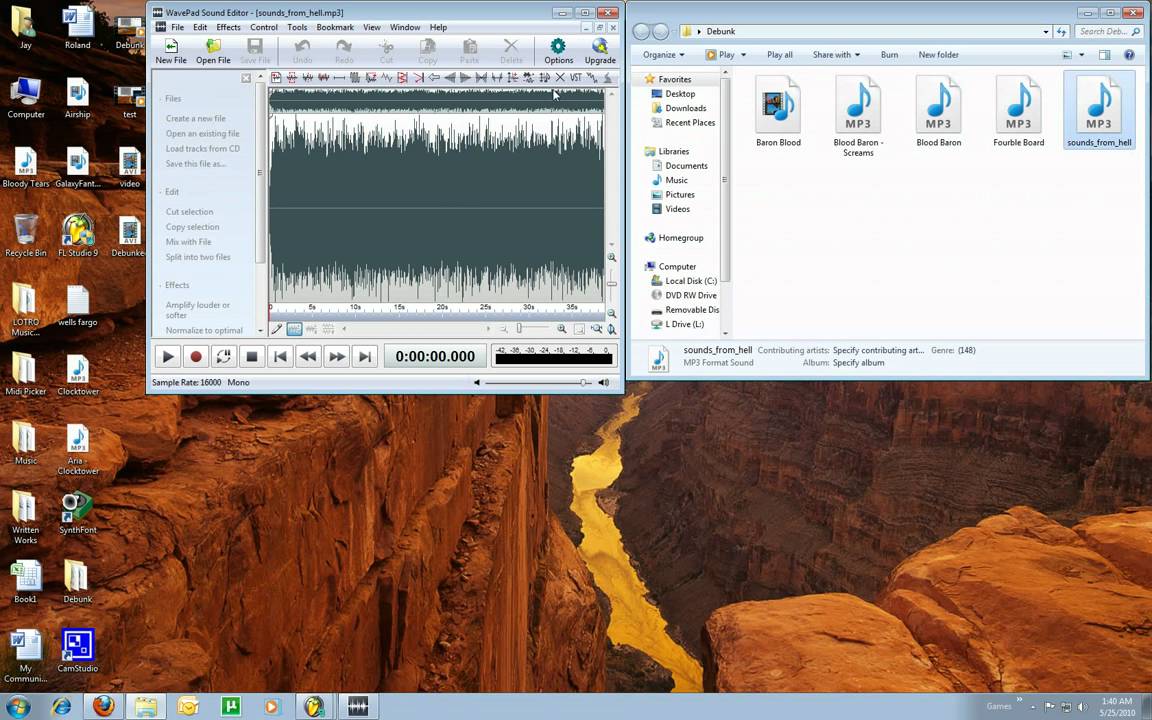Click the New File toolbar icon
Viewport: 1152px width, 720px height.
pos(170,51)
